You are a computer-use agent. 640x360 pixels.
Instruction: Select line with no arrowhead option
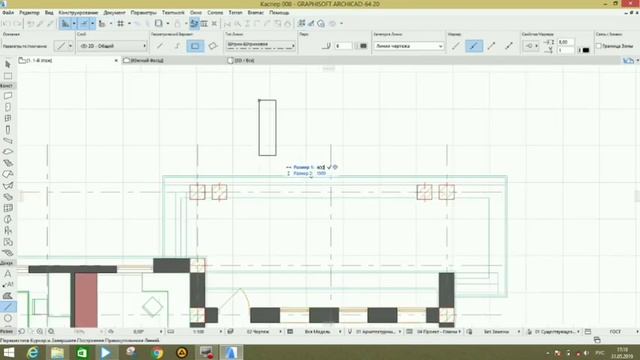click(x=456, y=46)
